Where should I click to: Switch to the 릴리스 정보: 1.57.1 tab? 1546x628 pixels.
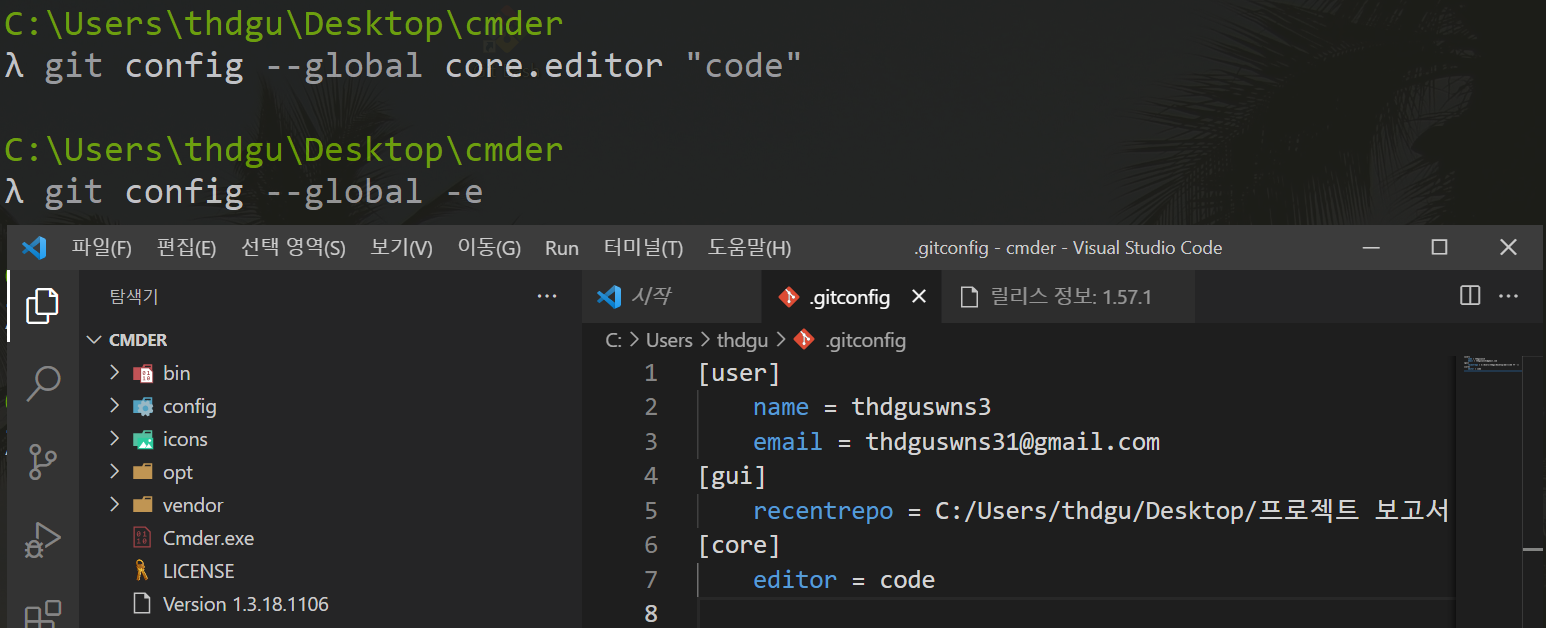[1067, 297]
